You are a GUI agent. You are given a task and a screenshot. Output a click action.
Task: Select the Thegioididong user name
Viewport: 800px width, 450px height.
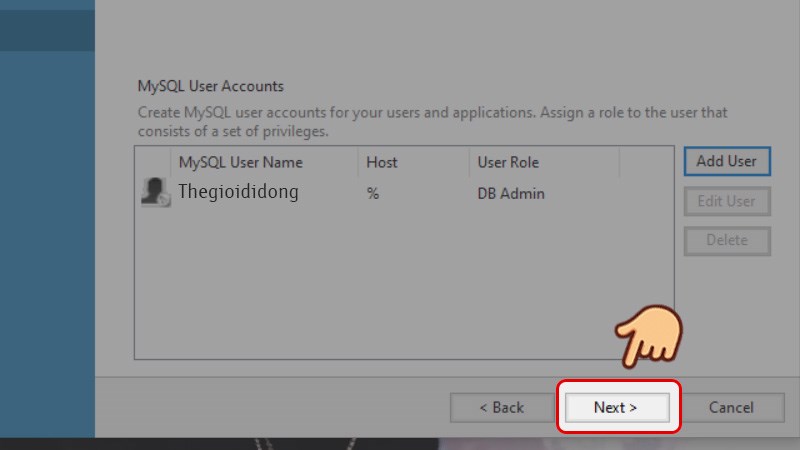(x=238, y=193)
